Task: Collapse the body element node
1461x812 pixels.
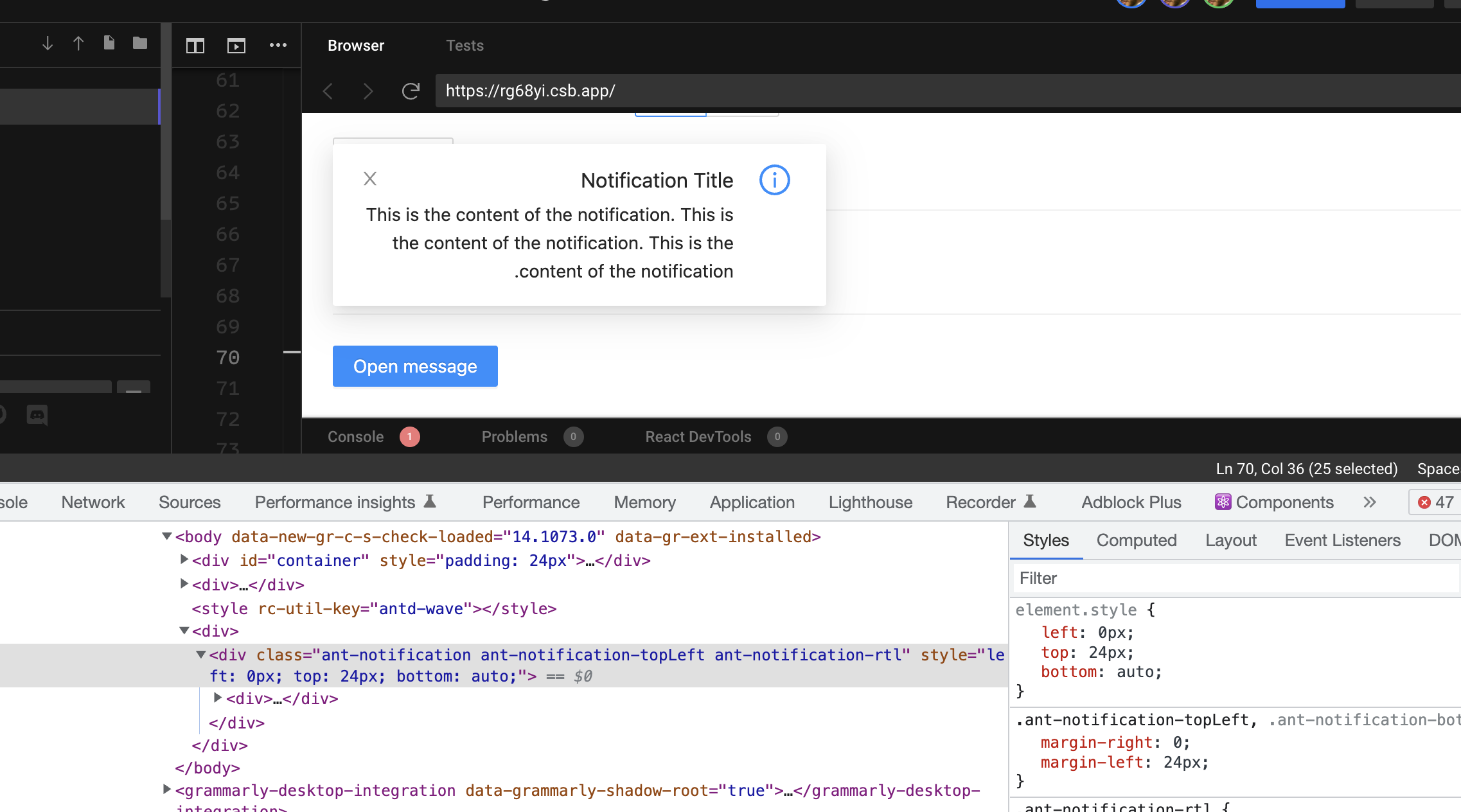Action: 167,536
